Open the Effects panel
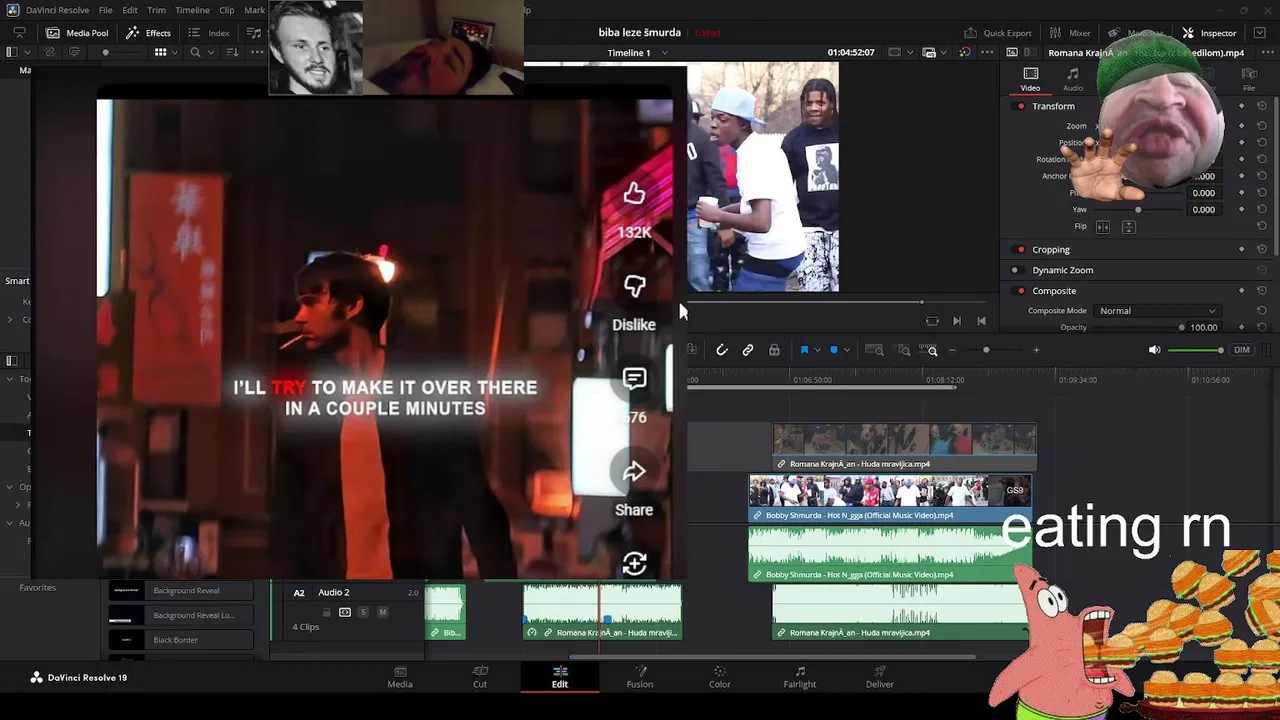This screenshot has width=1280, height=720. point(148,33)
